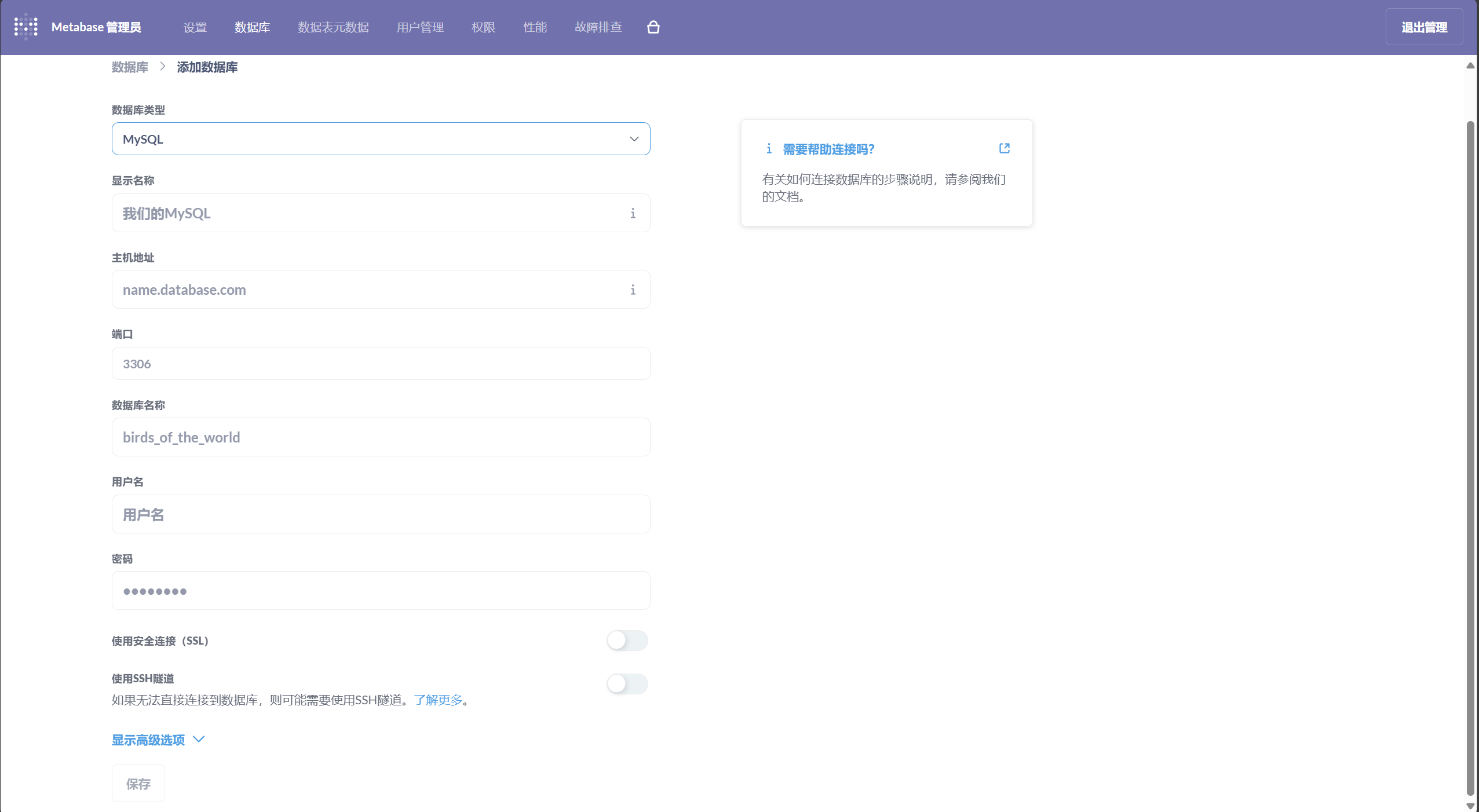Image resolution: width=1479 pixels, height=812 pixels.
Task: Open the 设置 settings menu item
Action: [x=195, y=27]
